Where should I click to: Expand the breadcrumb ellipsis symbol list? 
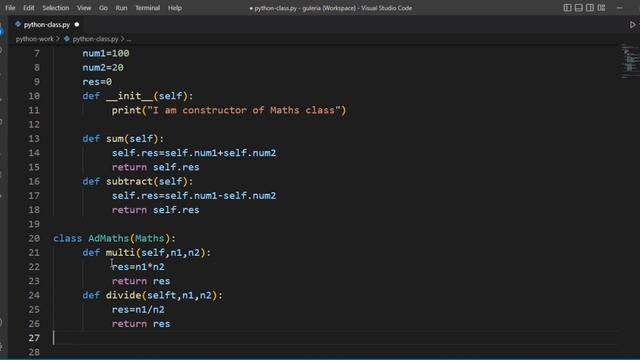coord(129,39)
